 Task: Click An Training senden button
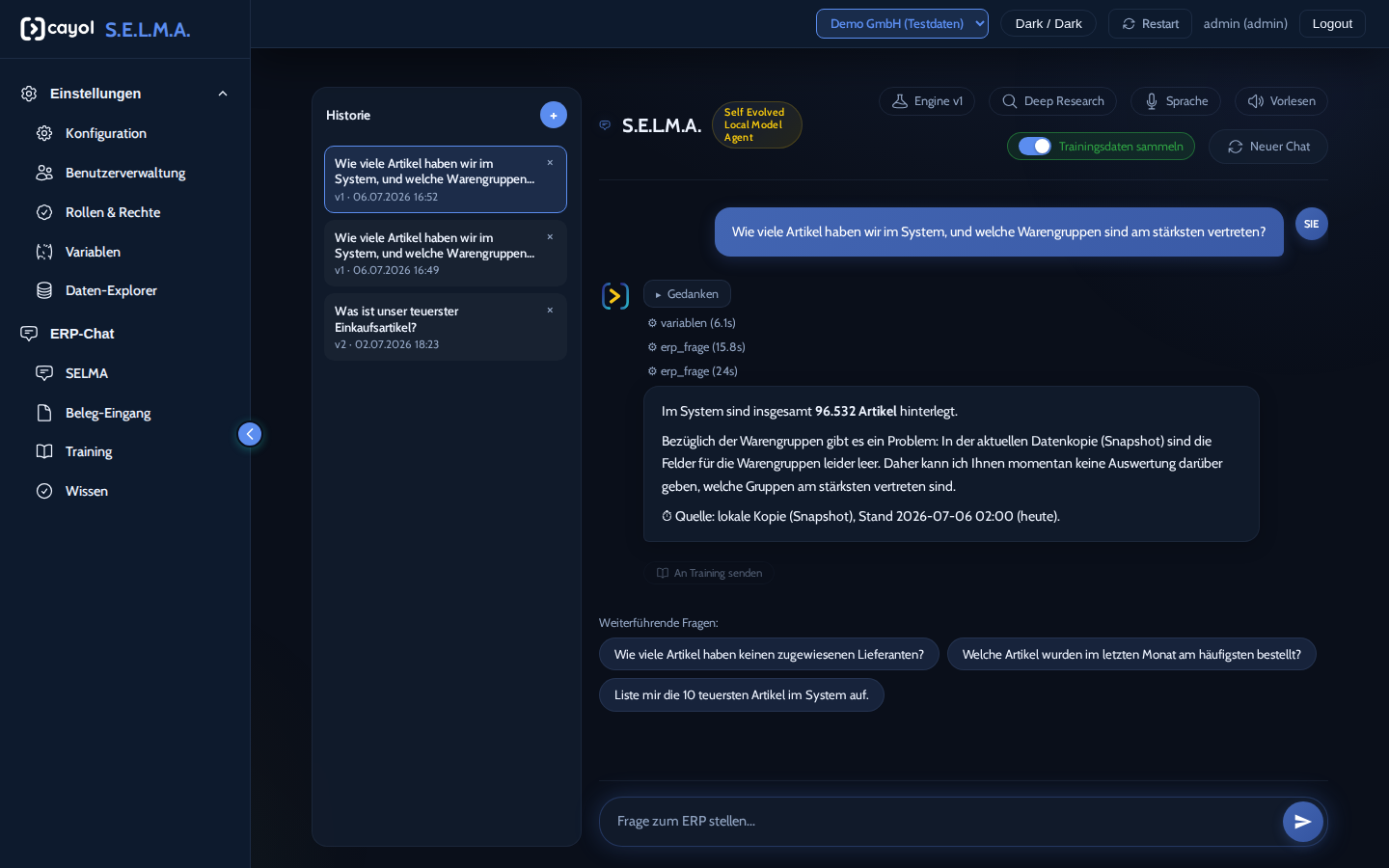pos(709,573)
